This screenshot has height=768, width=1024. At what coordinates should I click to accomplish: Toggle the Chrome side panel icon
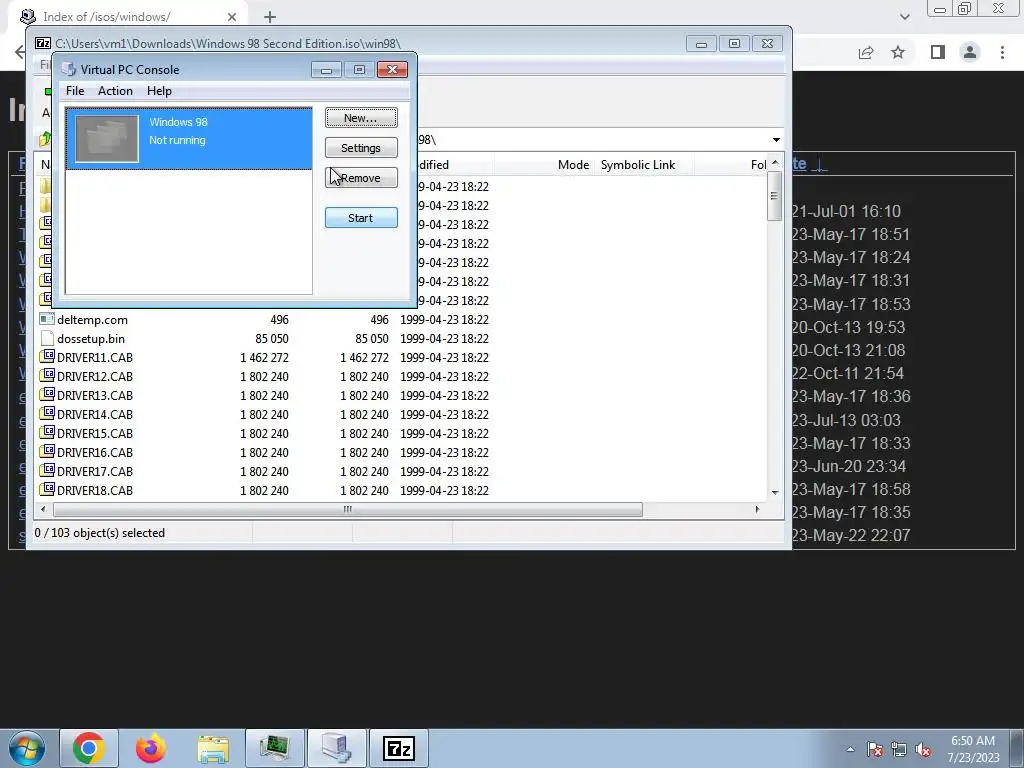[x=938, y=52]
